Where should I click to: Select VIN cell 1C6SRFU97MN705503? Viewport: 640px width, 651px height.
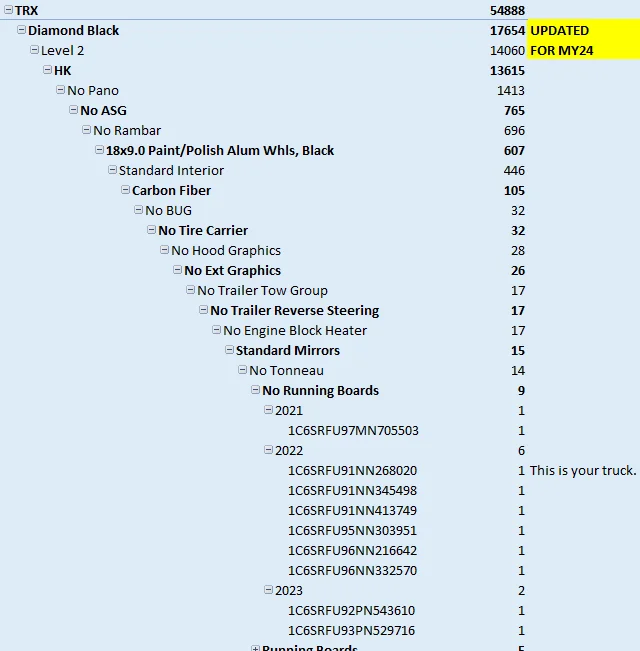[352, 430]
